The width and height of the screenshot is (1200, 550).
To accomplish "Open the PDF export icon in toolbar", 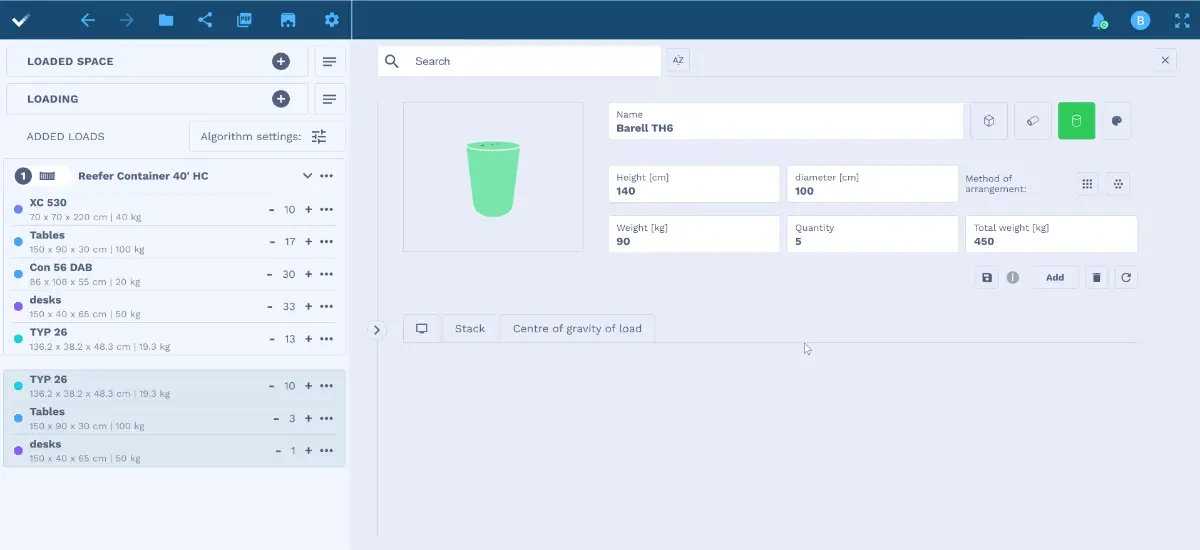I will tap(244, 20).
